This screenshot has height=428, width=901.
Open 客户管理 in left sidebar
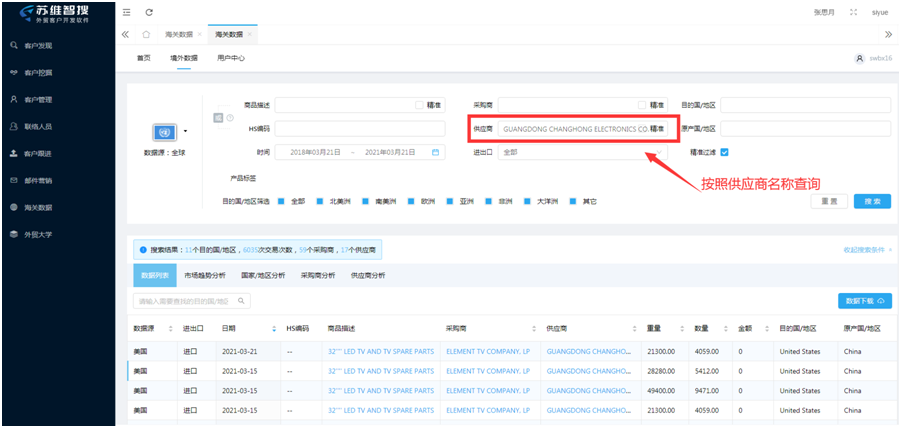point(38,100)
